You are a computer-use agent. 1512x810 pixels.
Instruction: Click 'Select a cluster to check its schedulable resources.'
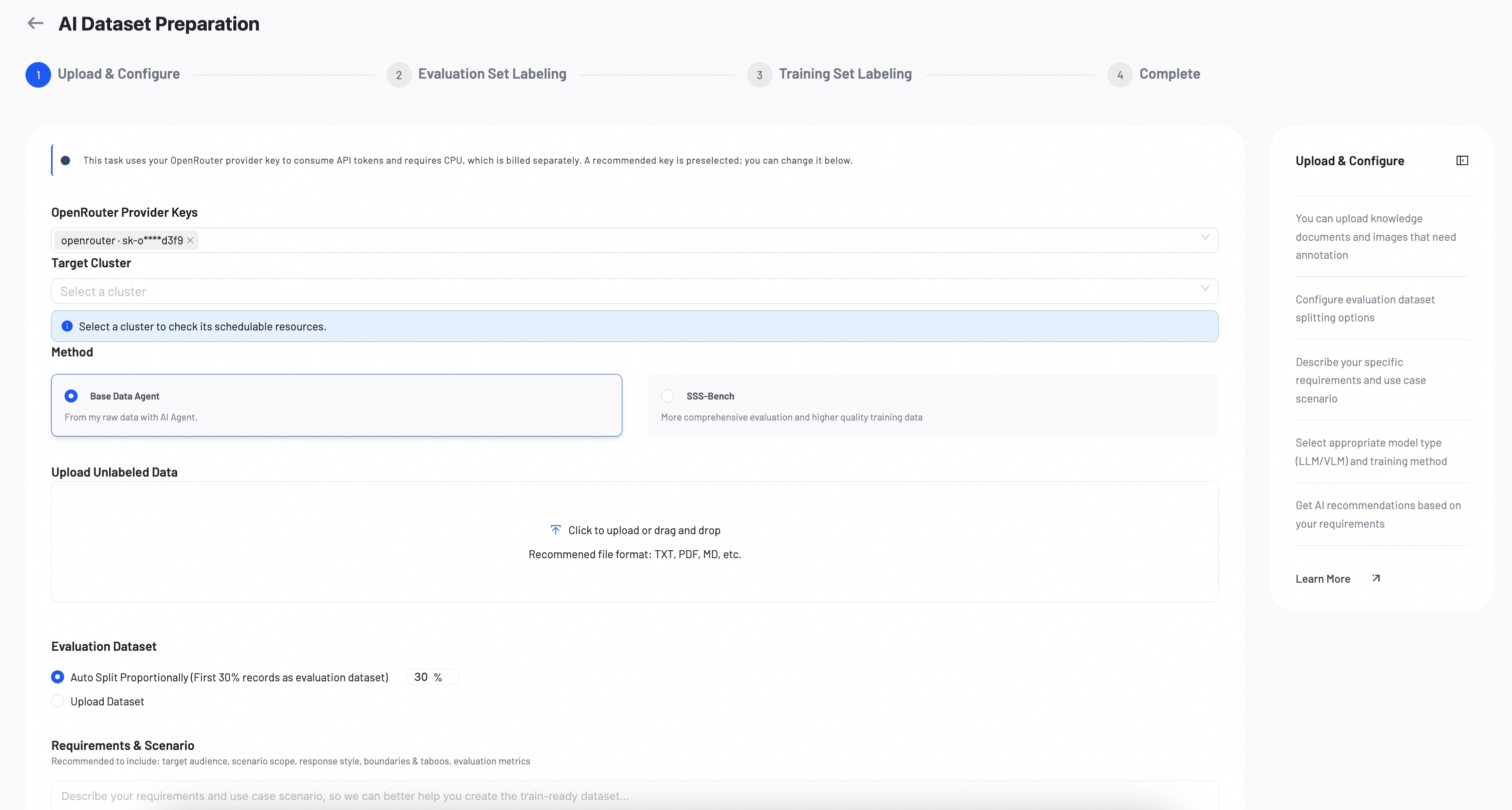[x=202, y=326]
